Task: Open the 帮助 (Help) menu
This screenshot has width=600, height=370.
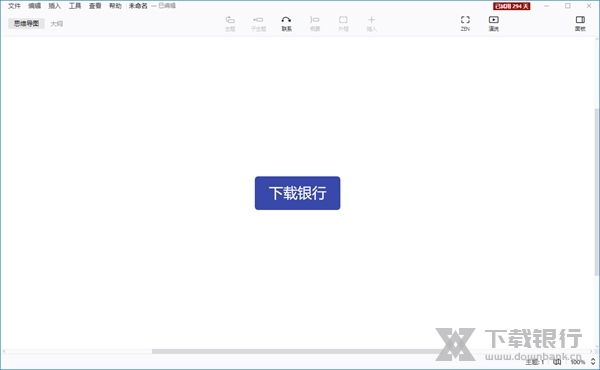Action: click(115, 6)
